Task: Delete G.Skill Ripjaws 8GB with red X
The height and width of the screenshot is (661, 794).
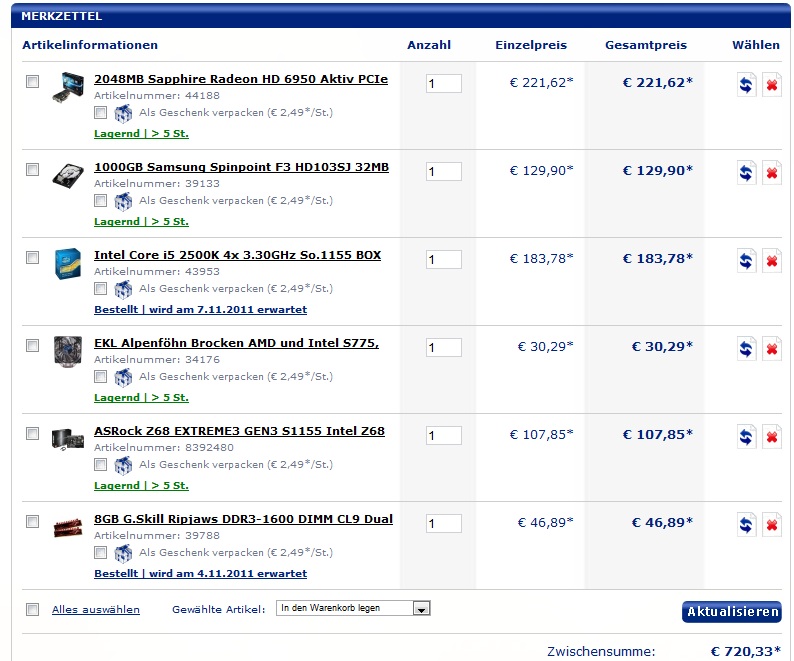Action: 772,525
